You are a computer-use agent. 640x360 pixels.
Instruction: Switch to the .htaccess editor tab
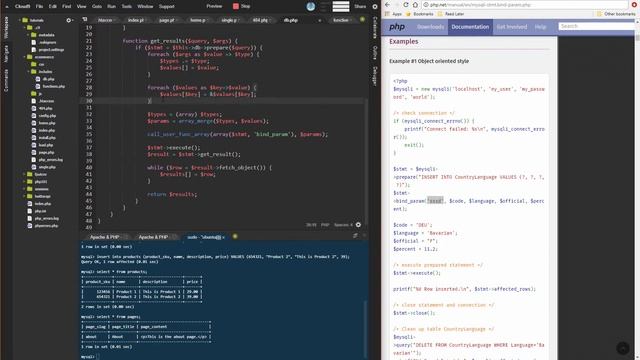[x=105, y=20]
